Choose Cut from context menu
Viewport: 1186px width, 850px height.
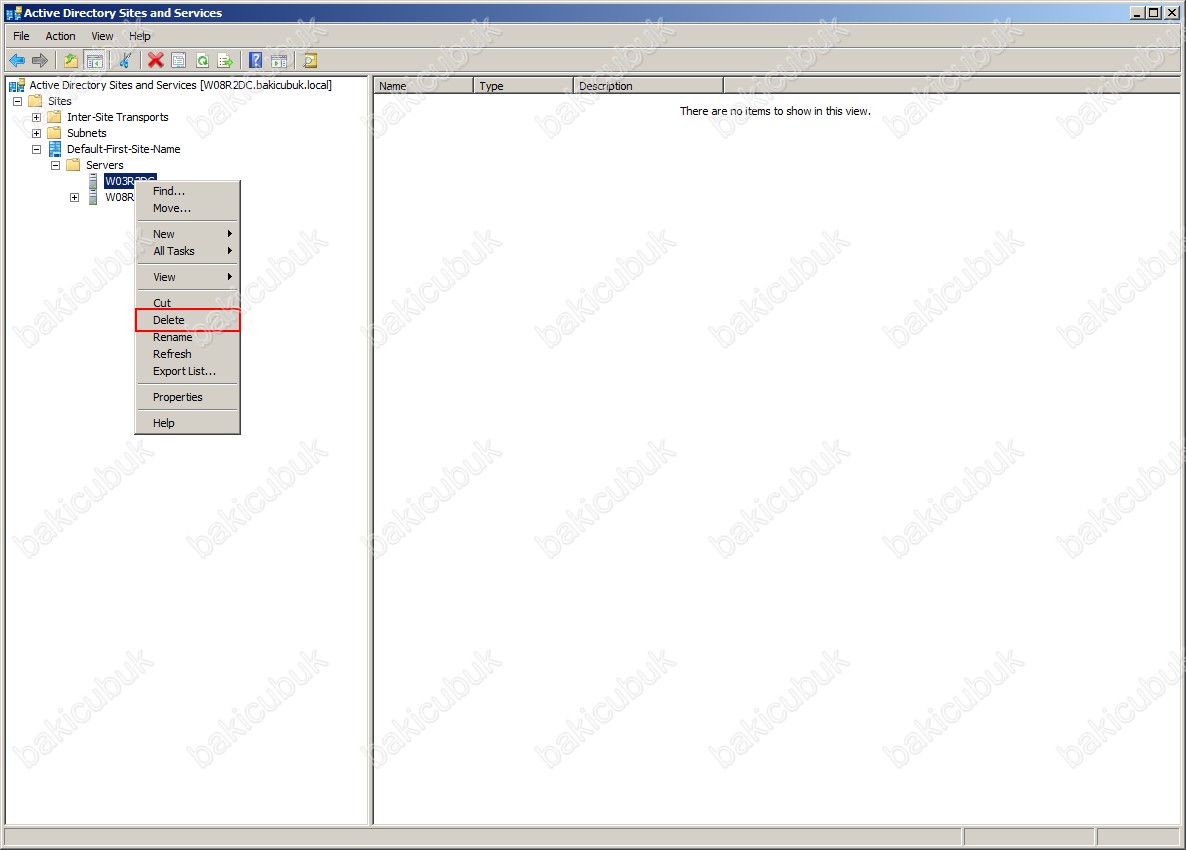[188, 302]
